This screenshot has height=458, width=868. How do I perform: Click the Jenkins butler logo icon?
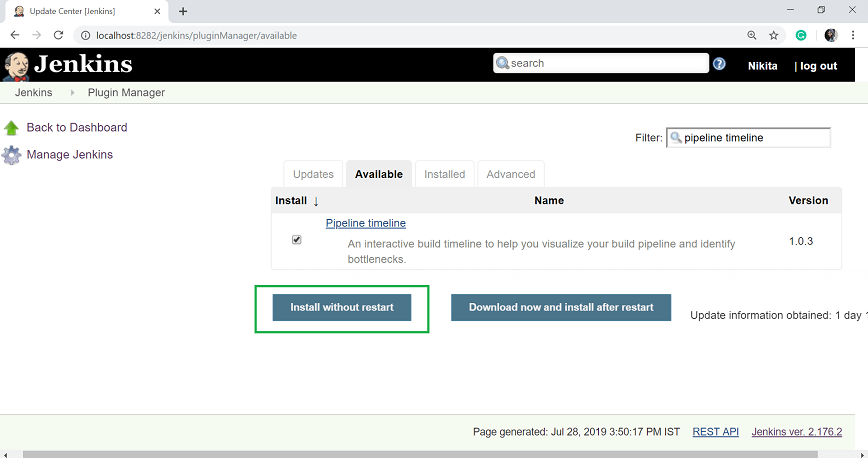tap(16, 66)
